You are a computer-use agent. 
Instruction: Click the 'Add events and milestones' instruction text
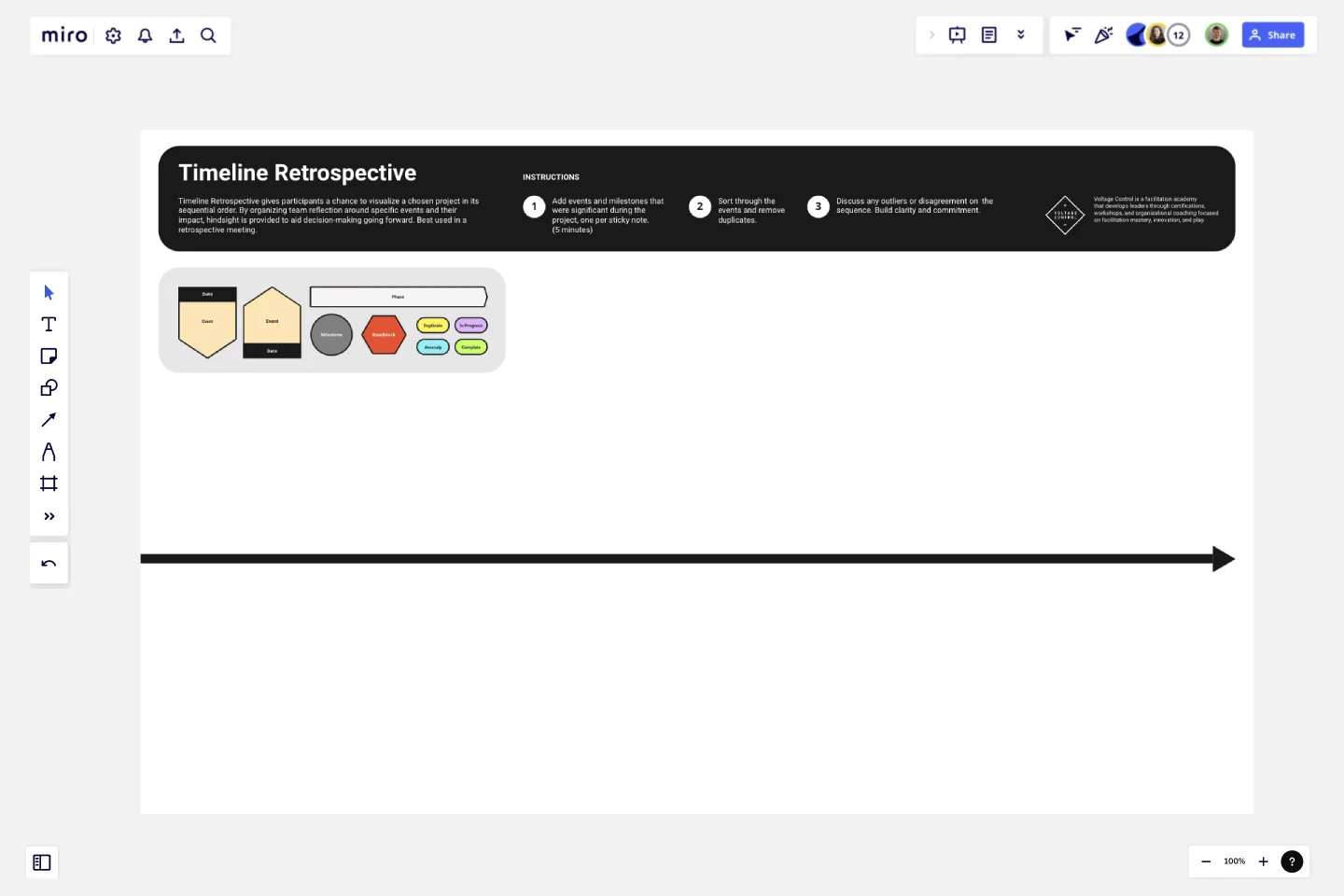click(x=608, y=216)
